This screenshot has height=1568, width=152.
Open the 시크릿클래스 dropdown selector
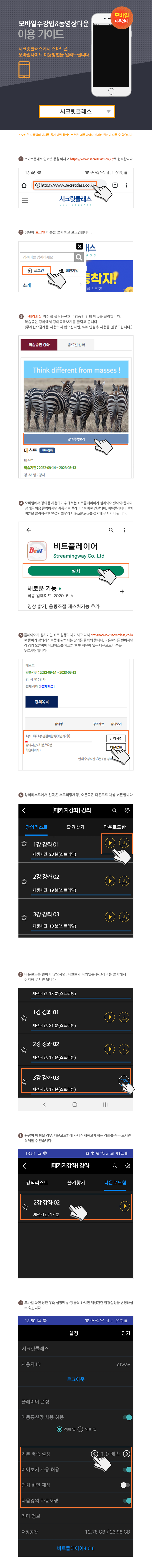76,111
